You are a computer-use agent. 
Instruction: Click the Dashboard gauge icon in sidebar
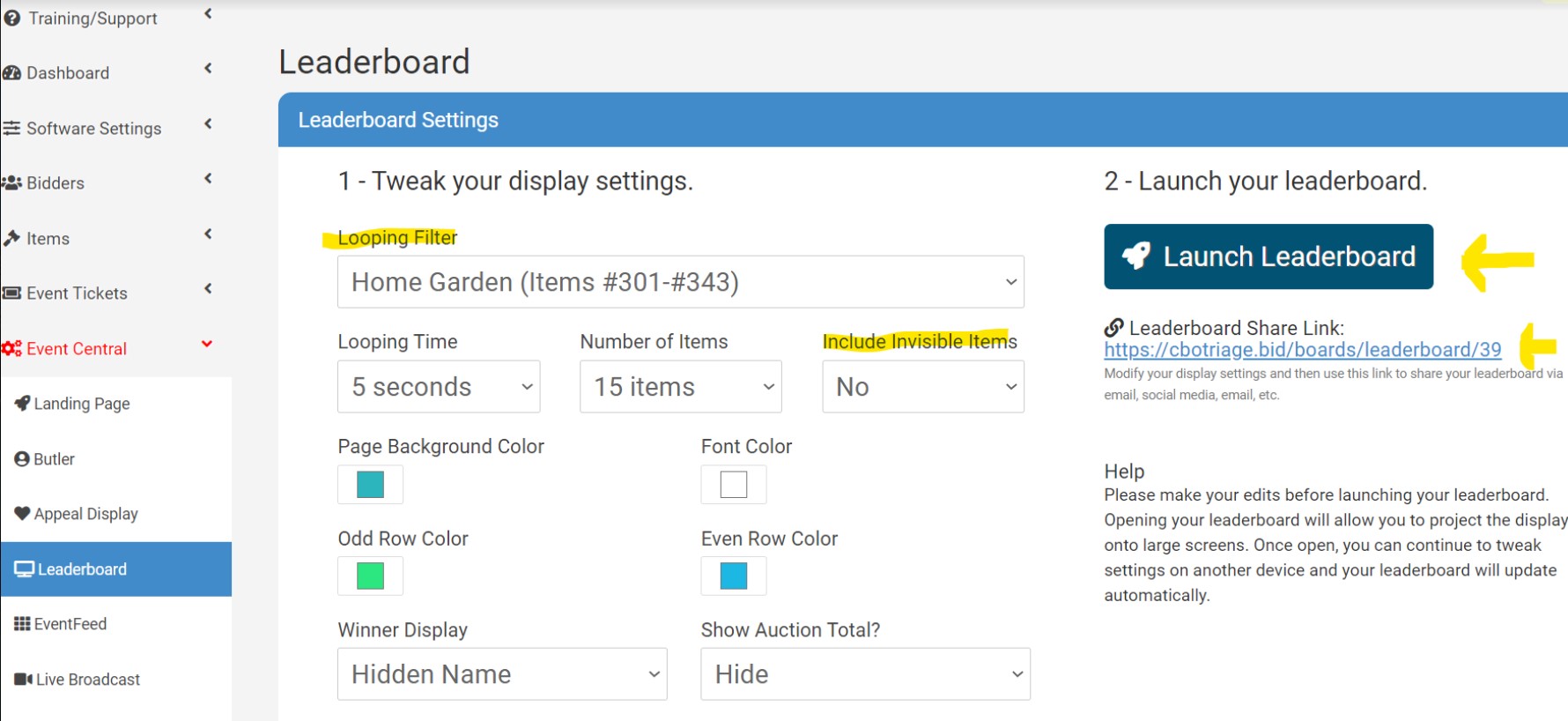(11, 73)
